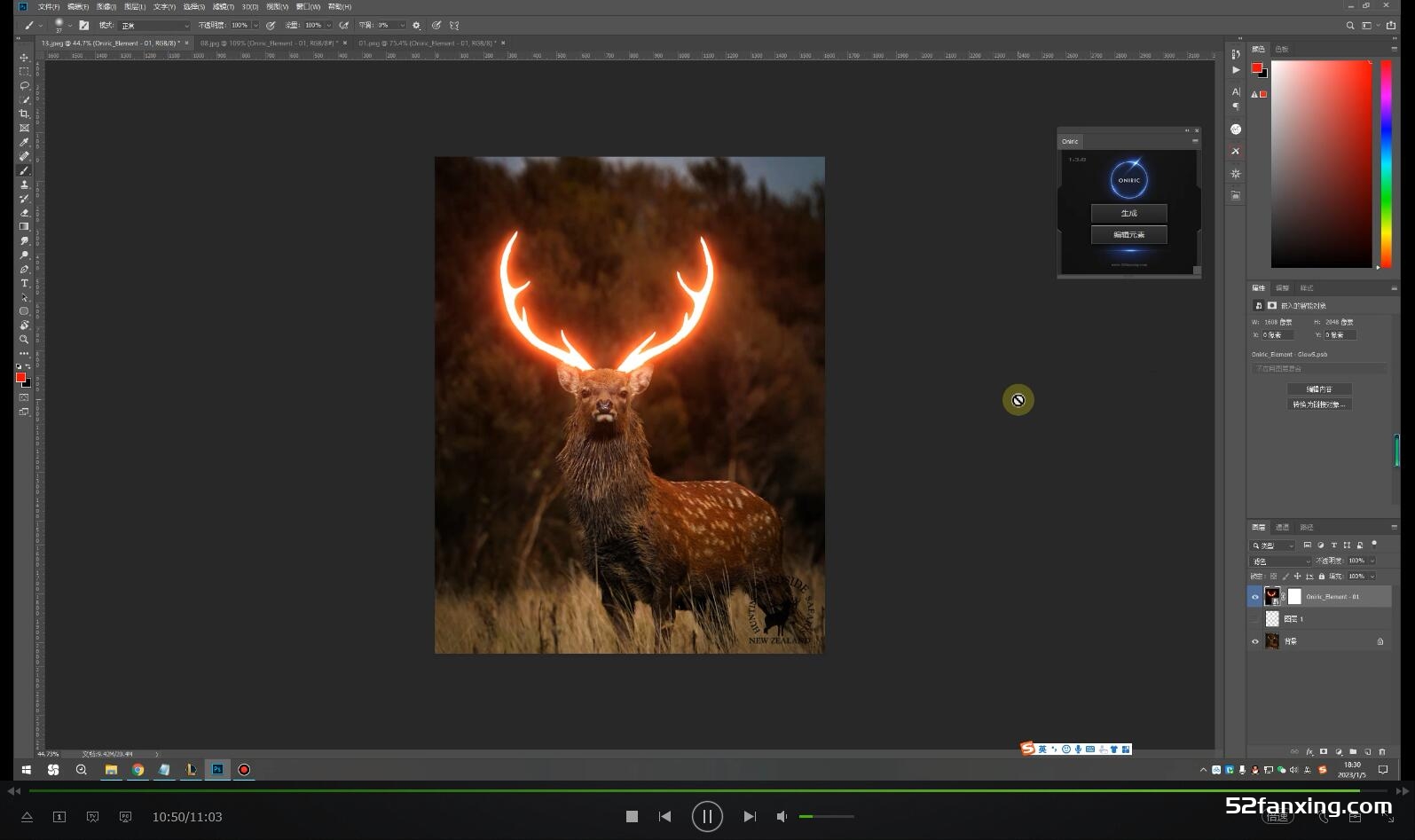Click the rainbow hue slider strip
This screenshot has height=840, width=1415.
pyautogui.click(x=1386, y=164)
